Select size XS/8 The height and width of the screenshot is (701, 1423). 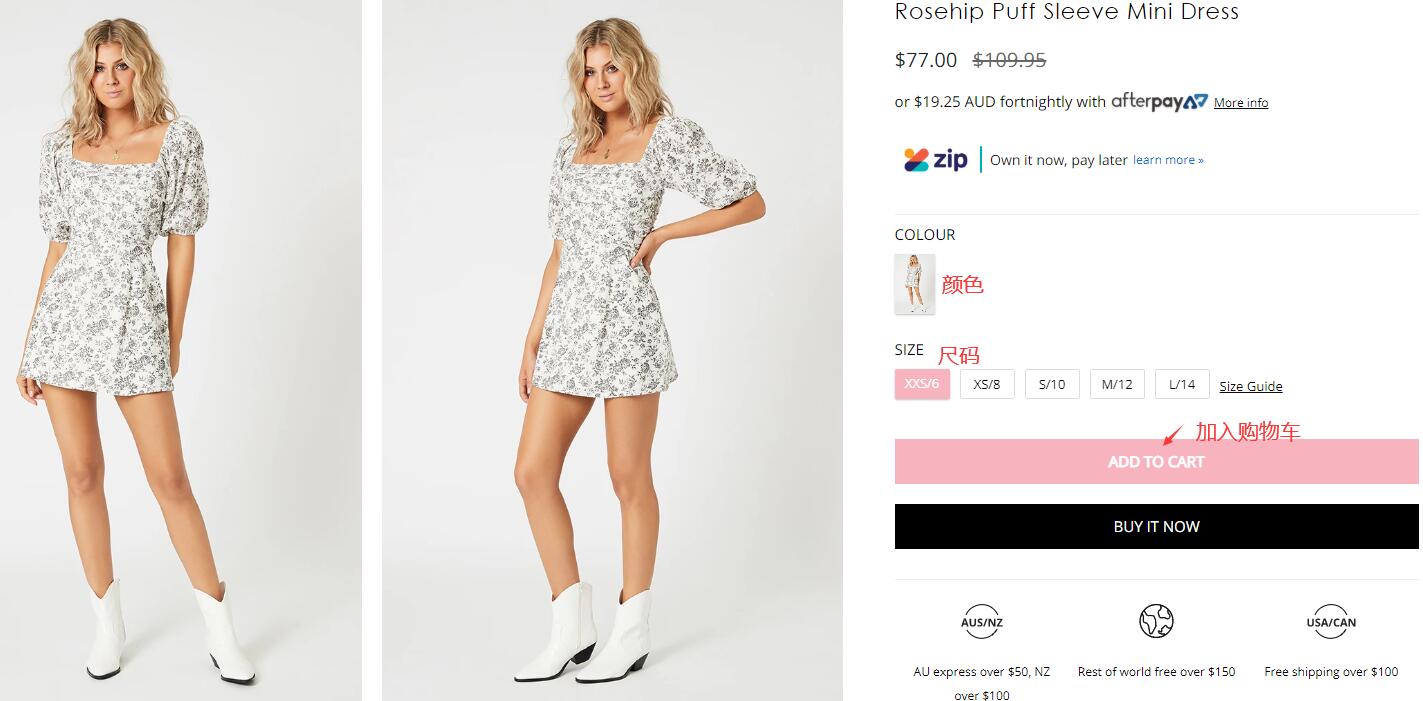coord(987,384)
